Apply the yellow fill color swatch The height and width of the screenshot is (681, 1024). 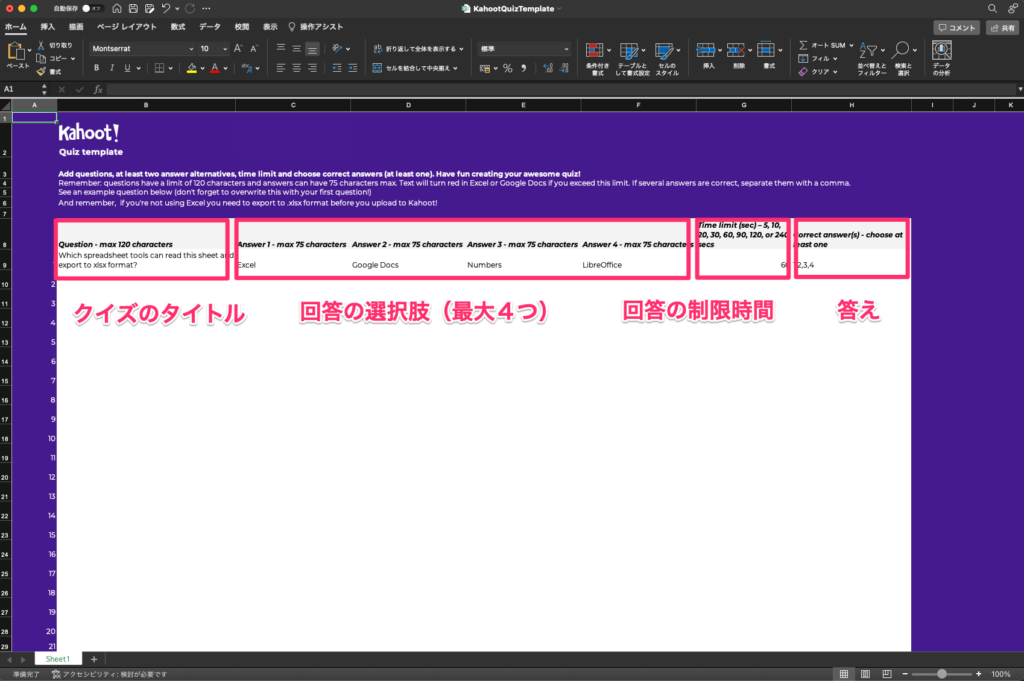192,68
